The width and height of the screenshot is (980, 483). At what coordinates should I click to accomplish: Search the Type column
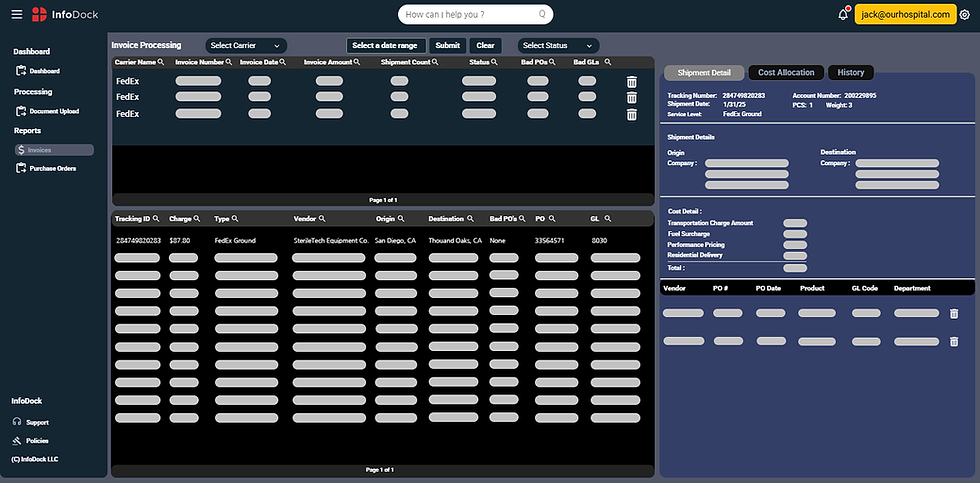click(x=235, y=219)
